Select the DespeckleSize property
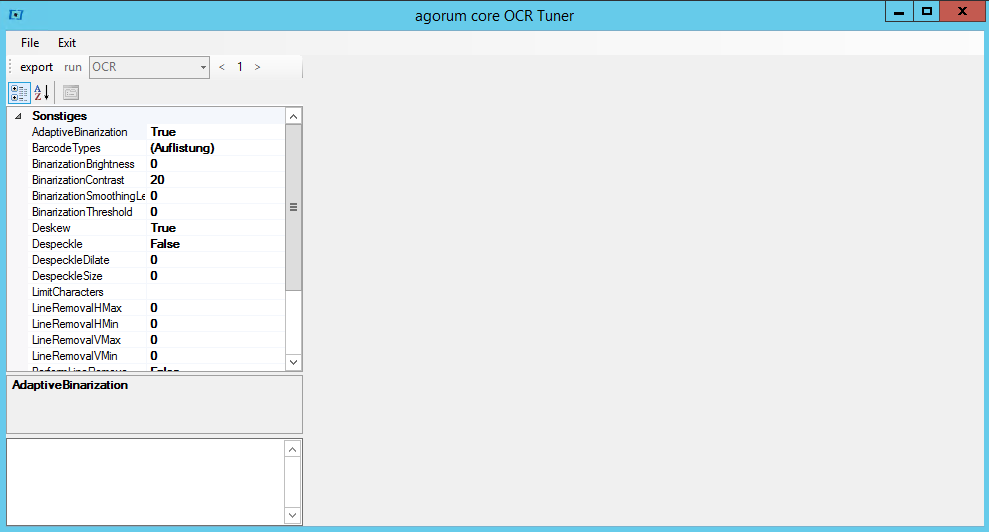This screenshot has width=989, height=532. [67, 276]
